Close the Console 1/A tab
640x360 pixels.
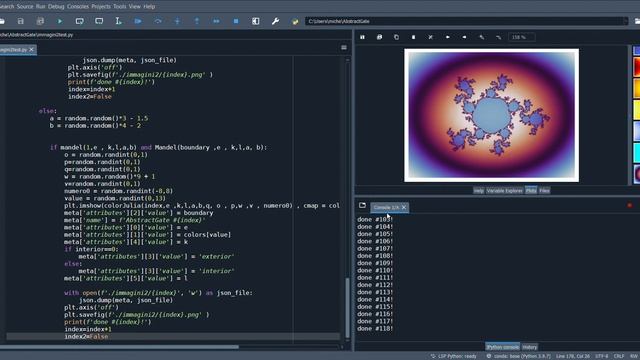click(404, 207)
